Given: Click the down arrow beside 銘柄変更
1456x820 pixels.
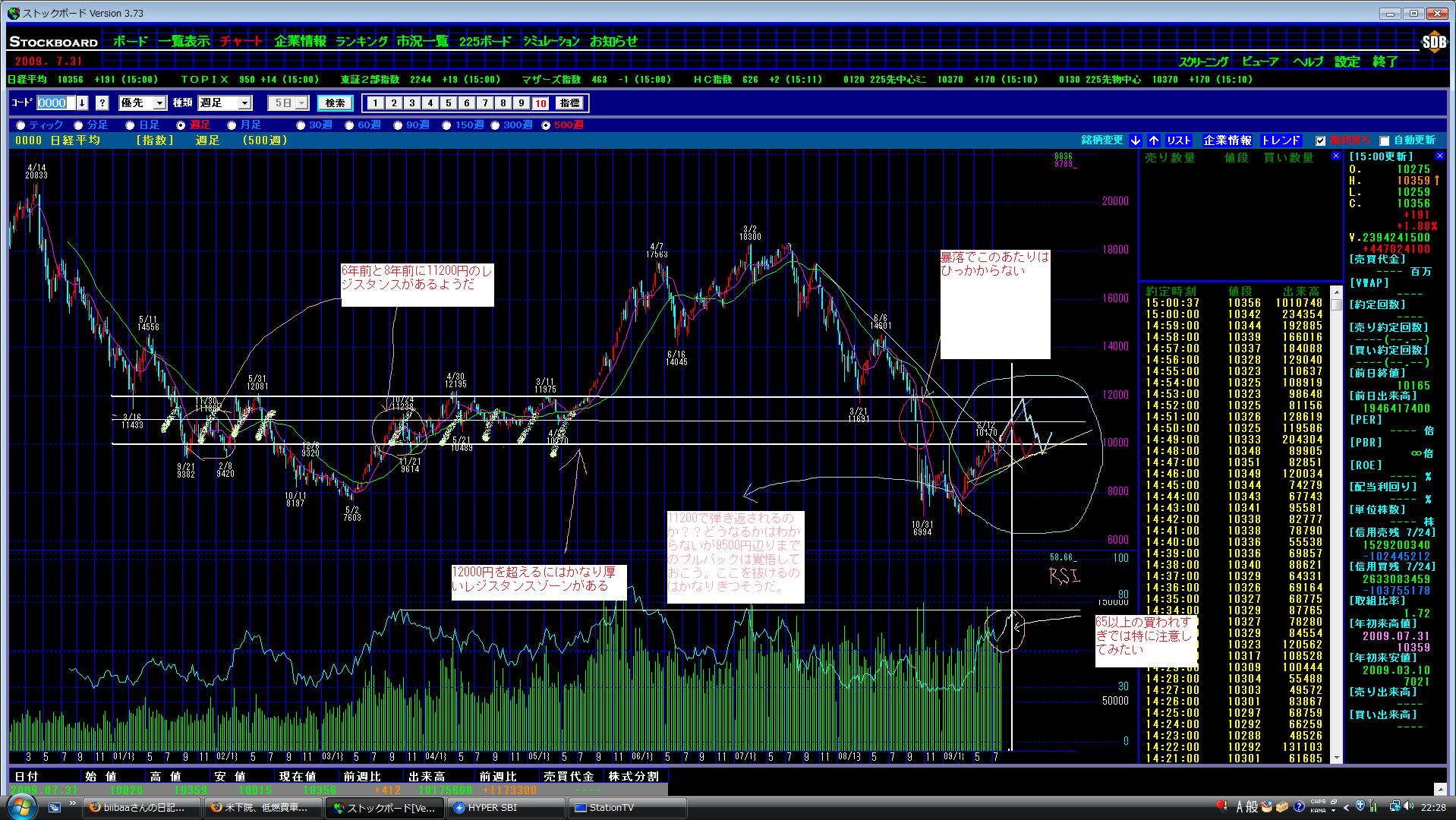Looking at the screenshot, I should [x=1135, y=140].
